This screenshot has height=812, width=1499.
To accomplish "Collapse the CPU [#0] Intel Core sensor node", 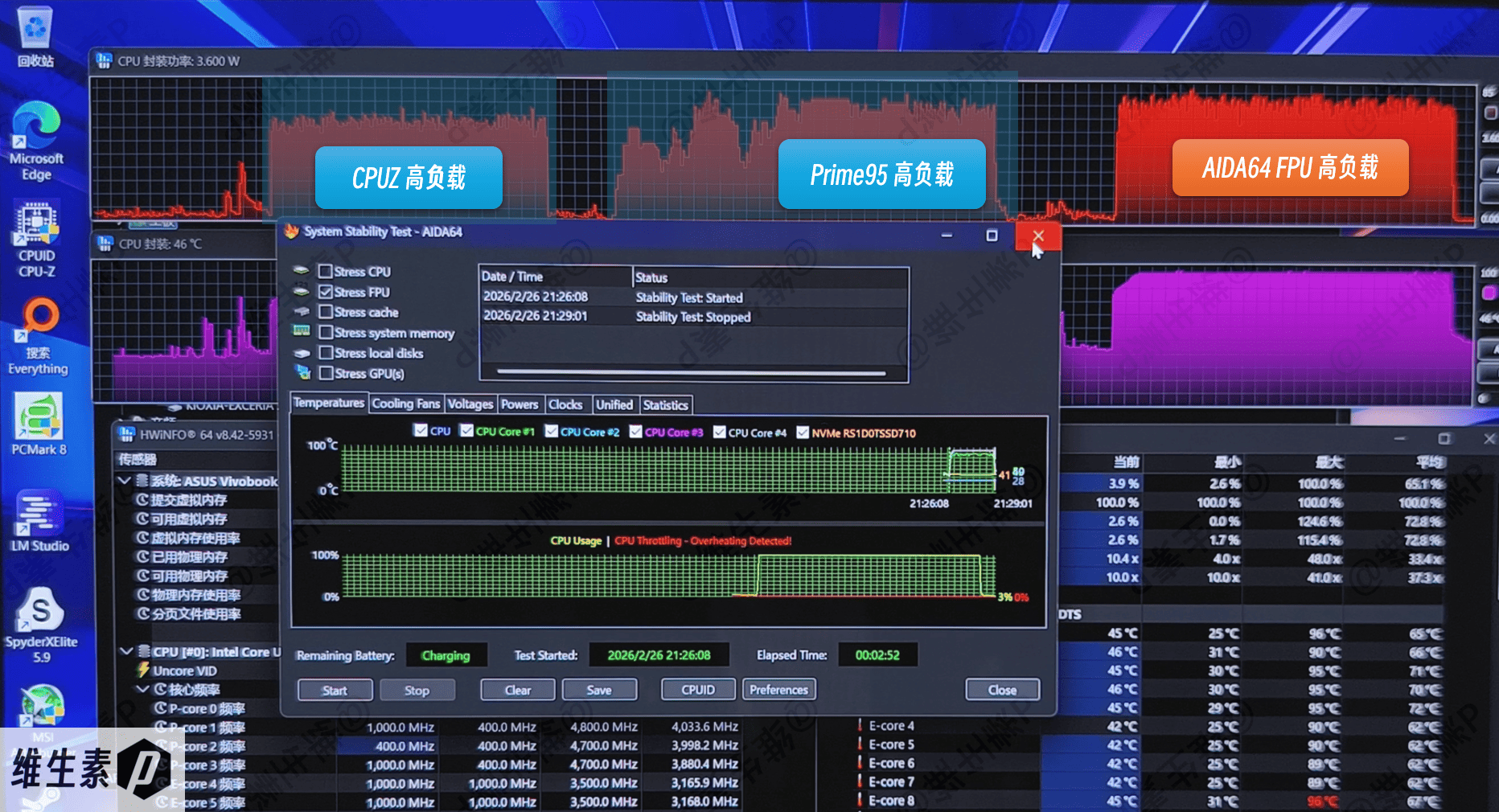I will point(125,651).
